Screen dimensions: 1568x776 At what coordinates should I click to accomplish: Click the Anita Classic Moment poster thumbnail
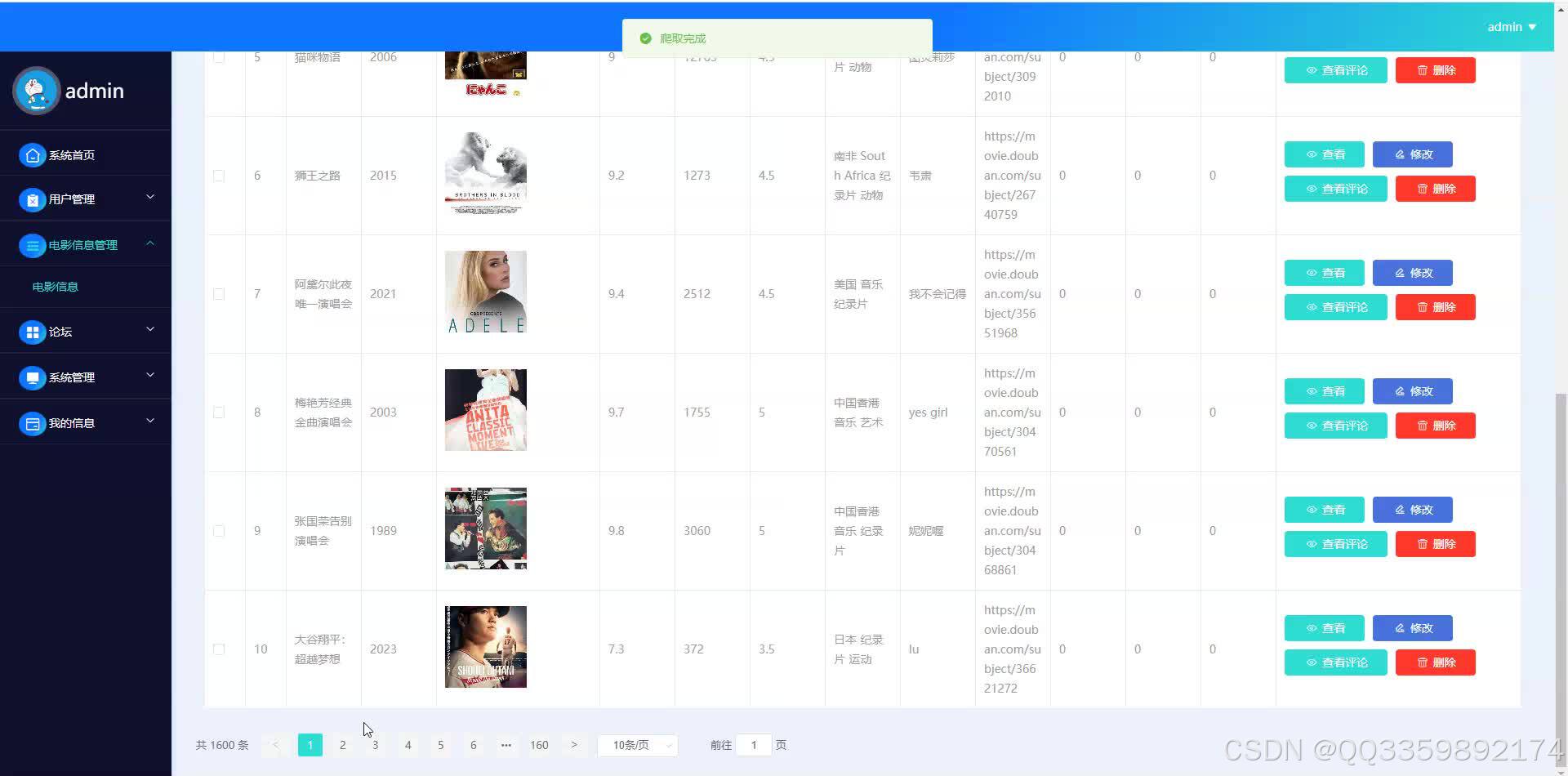pyautogui.click(x=486, y=410)
